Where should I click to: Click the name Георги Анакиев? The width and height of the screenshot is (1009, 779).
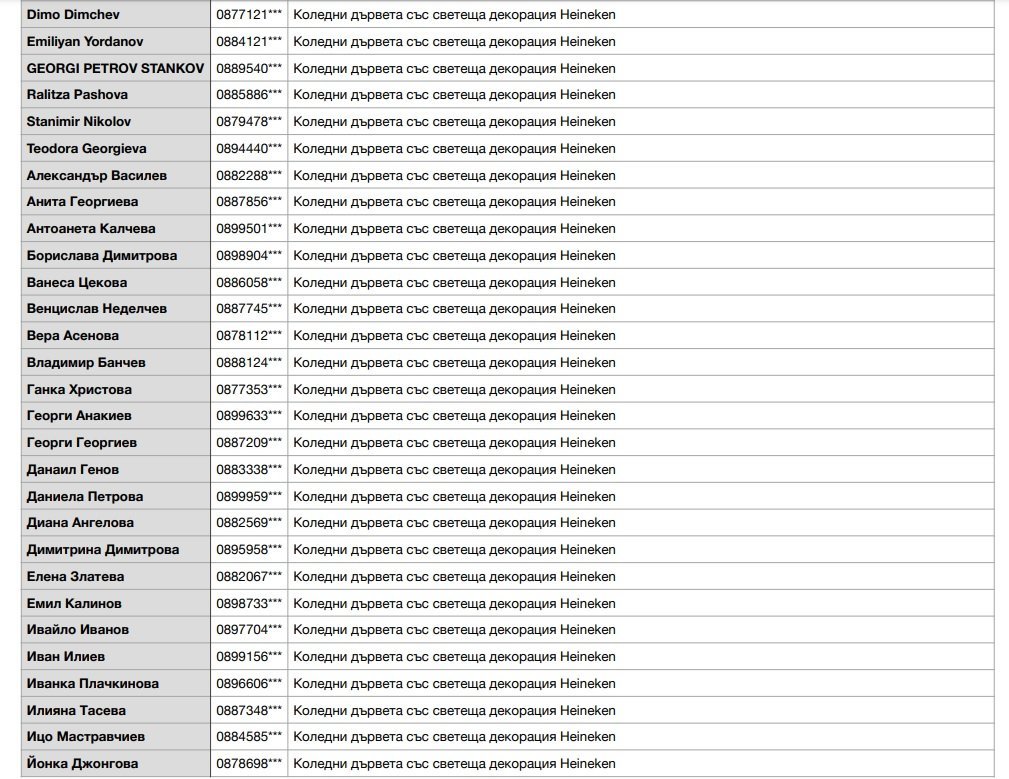[79, 416]
